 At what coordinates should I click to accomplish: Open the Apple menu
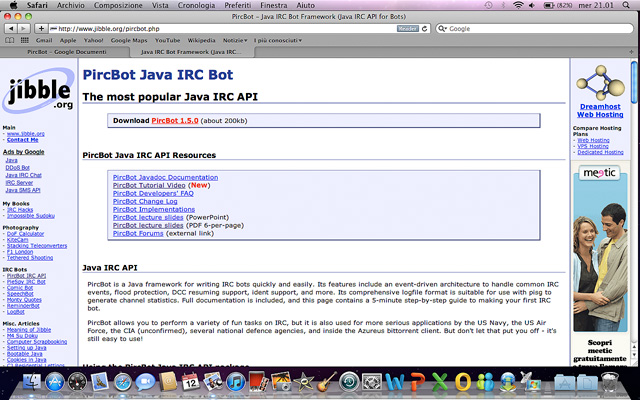click(13, 5)
